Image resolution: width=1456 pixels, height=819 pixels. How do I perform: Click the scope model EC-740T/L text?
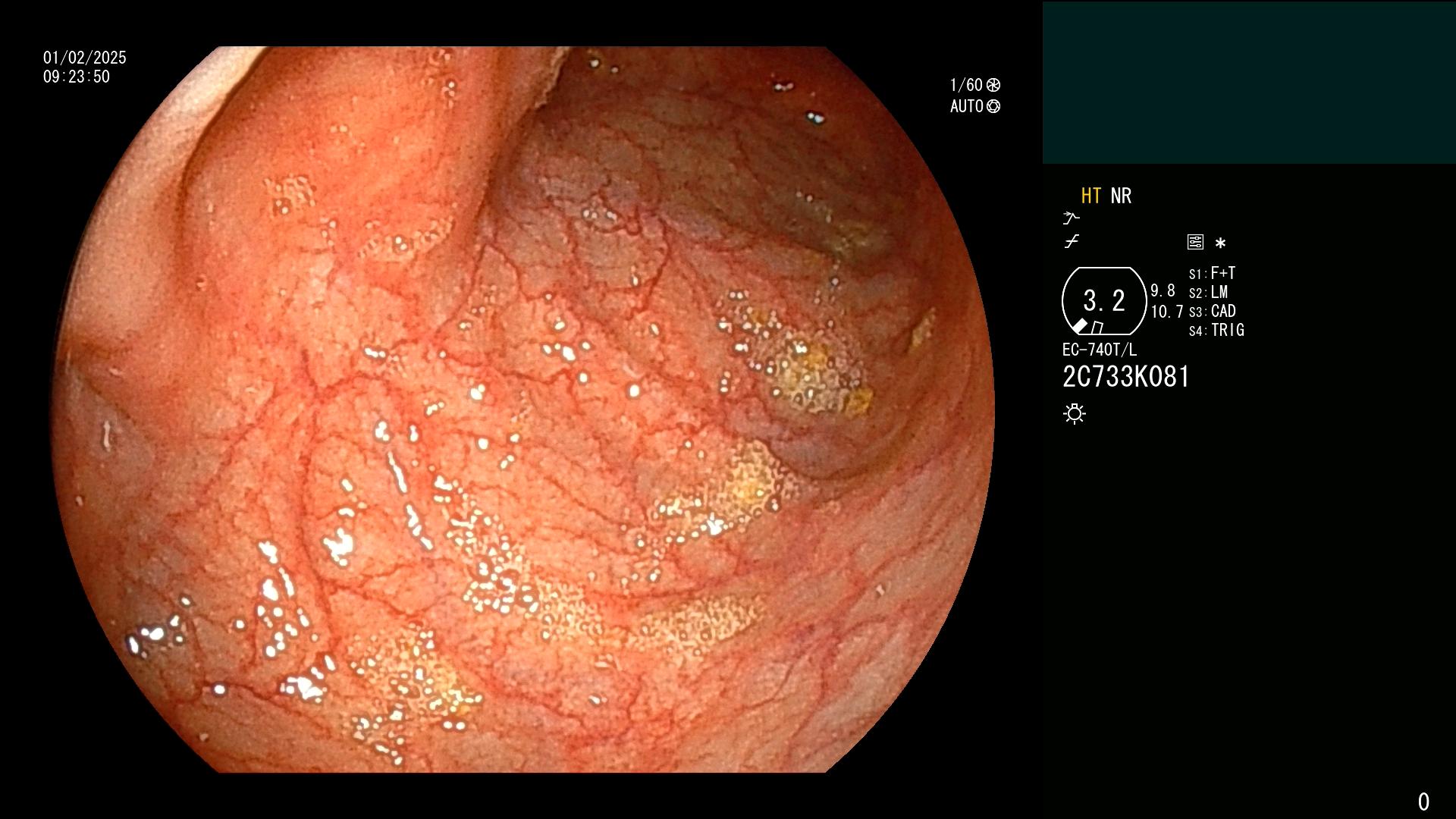(x=1100, y=350)
